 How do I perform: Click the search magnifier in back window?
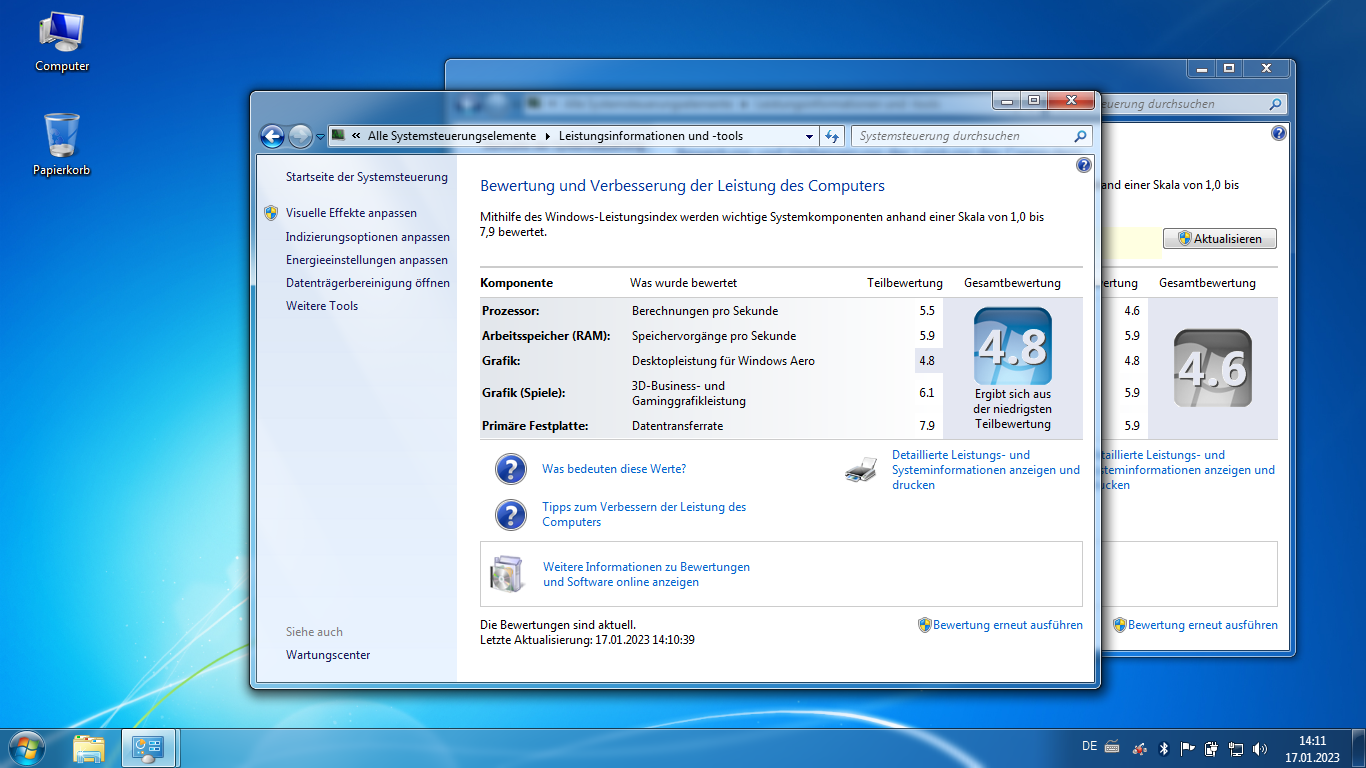pyautogui.click(x=1275, y=104)
